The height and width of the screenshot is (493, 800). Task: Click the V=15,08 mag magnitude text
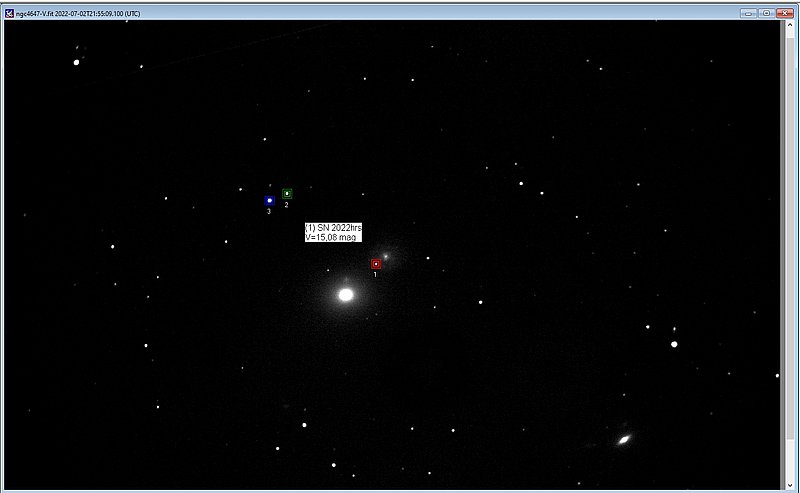click(x=330, y=238)
